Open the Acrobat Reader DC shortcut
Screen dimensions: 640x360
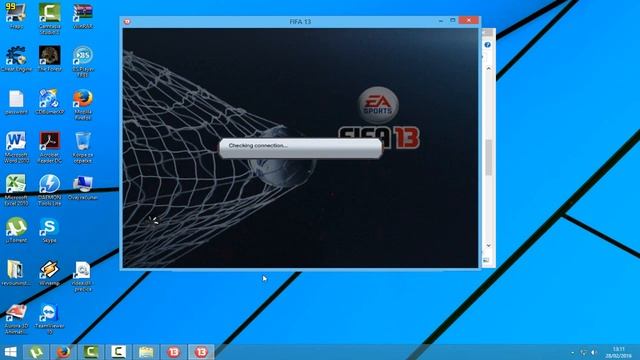(50, 147)
